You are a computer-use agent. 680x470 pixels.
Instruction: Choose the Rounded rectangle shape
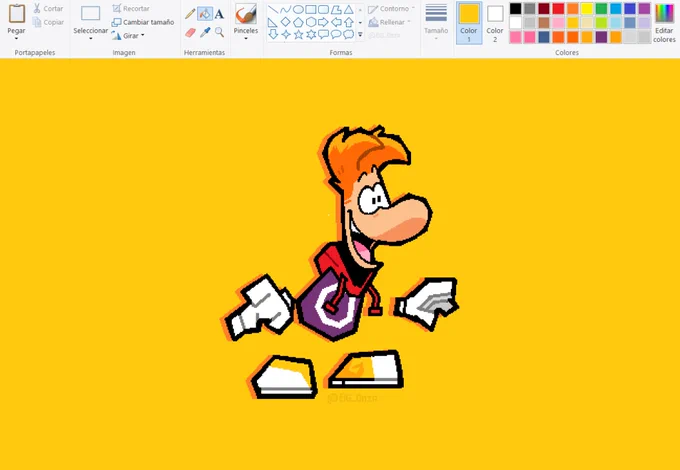click(x=323, y=10)
